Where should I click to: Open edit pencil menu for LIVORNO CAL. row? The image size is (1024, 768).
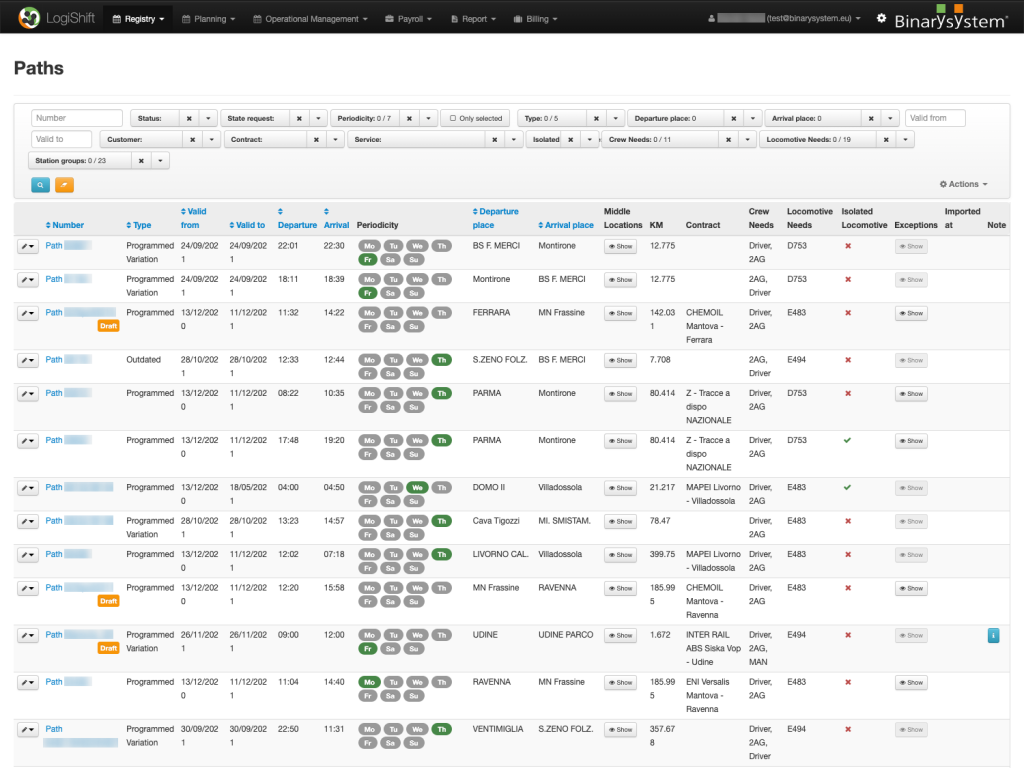pyautogui.click(x=27, y=554)
